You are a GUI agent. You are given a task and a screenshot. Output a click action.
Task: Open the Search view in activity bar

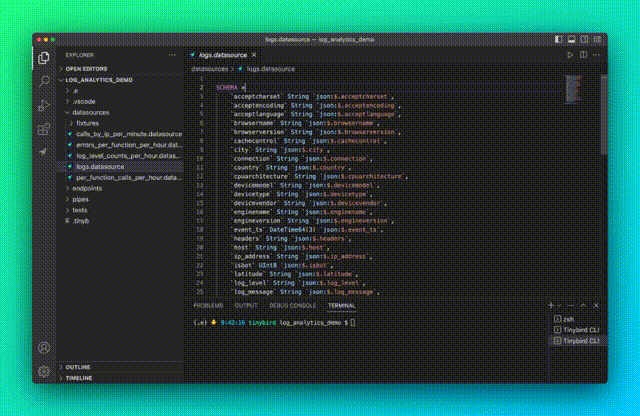[43, 80]
